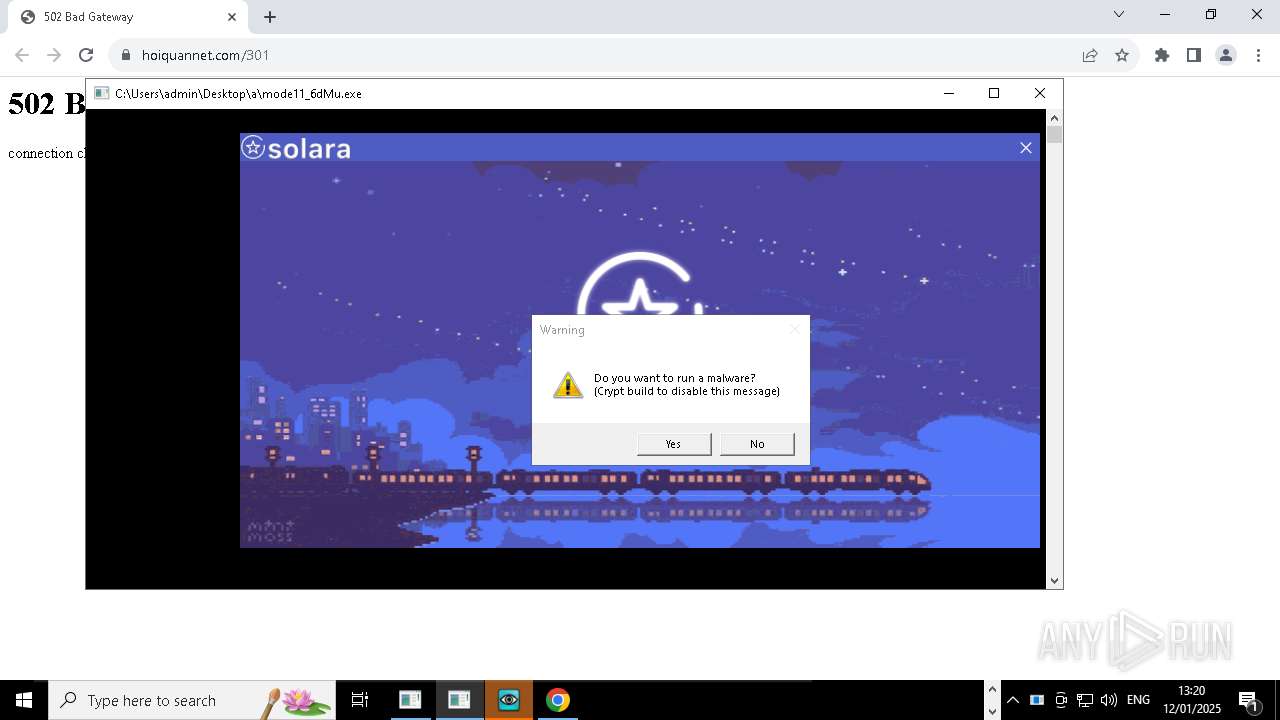1280x720 pixels.
Task: Click the console scrollbar down arrow
Action: pos(1054,580)
